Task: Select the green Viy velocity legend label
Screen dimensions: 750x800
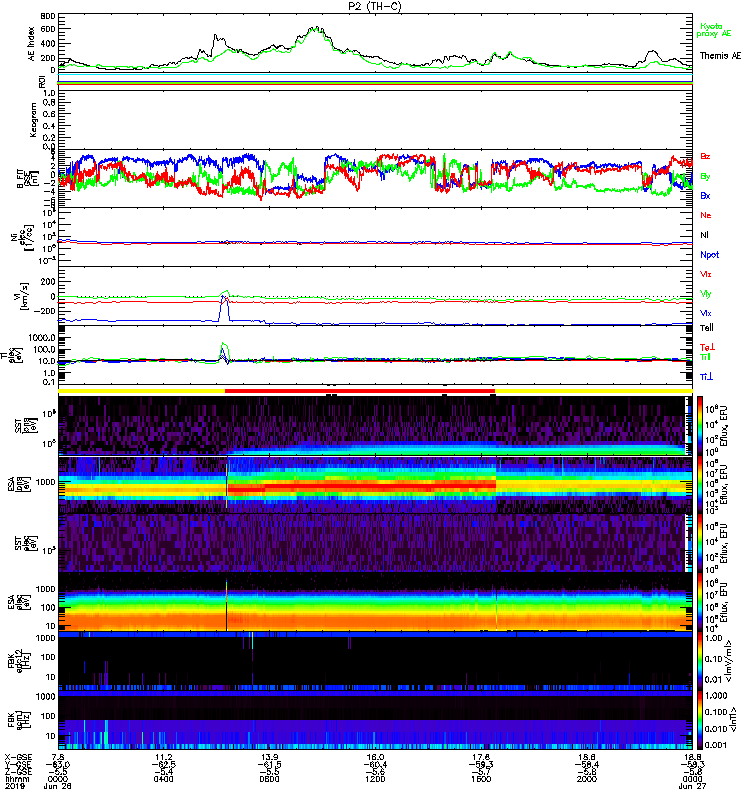Action: click(706, 294)
